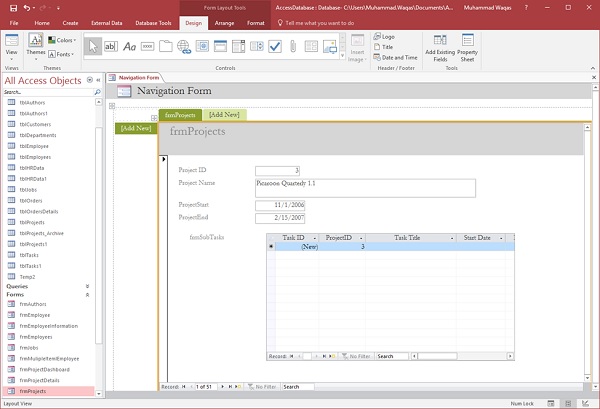Click the Project Name text field

[364, 187]
